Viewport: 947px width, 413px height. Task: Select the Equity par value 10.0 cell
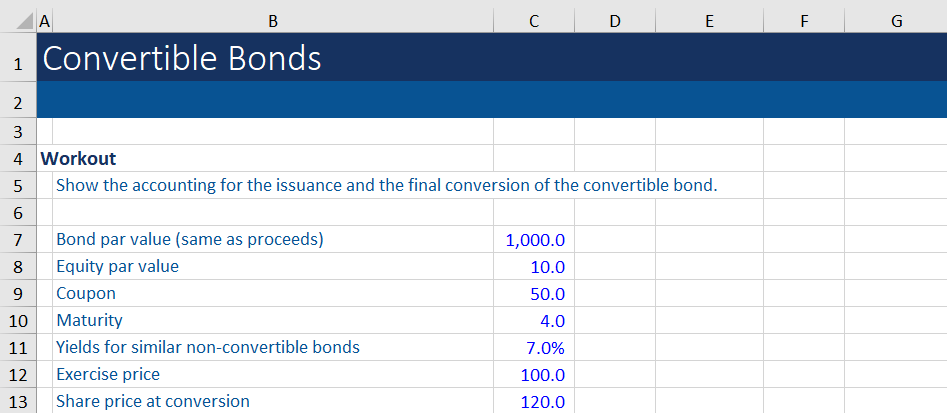point(535,267)
